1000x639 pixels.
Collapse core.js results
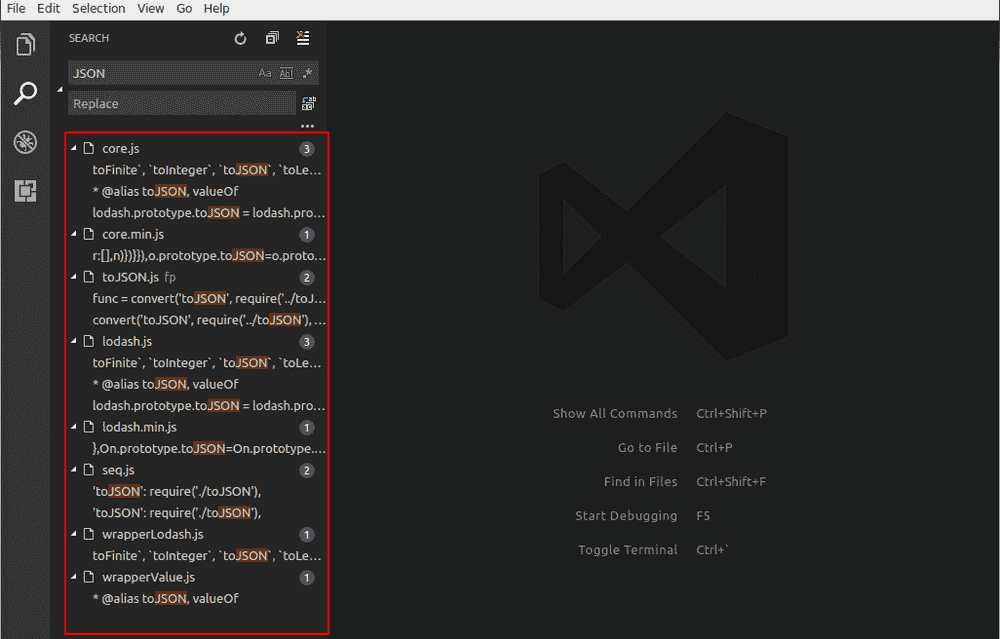[74, 148]
